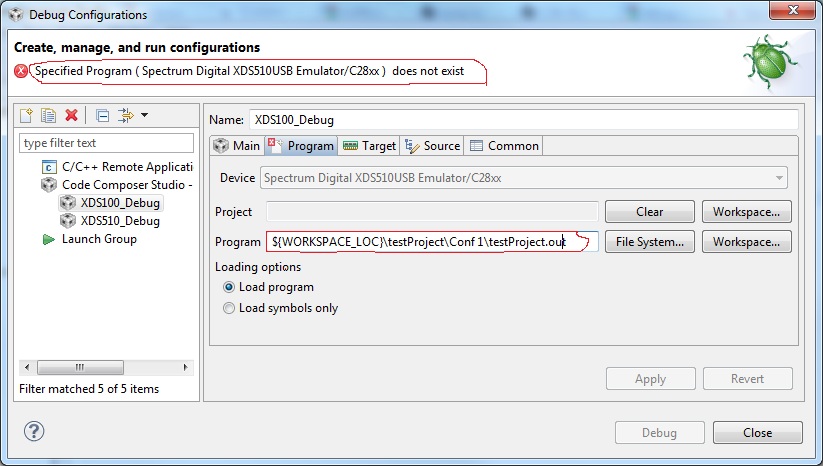Switch to the Main tab
Viewport: 823px width, 466px height.
[x=237, y=145]
